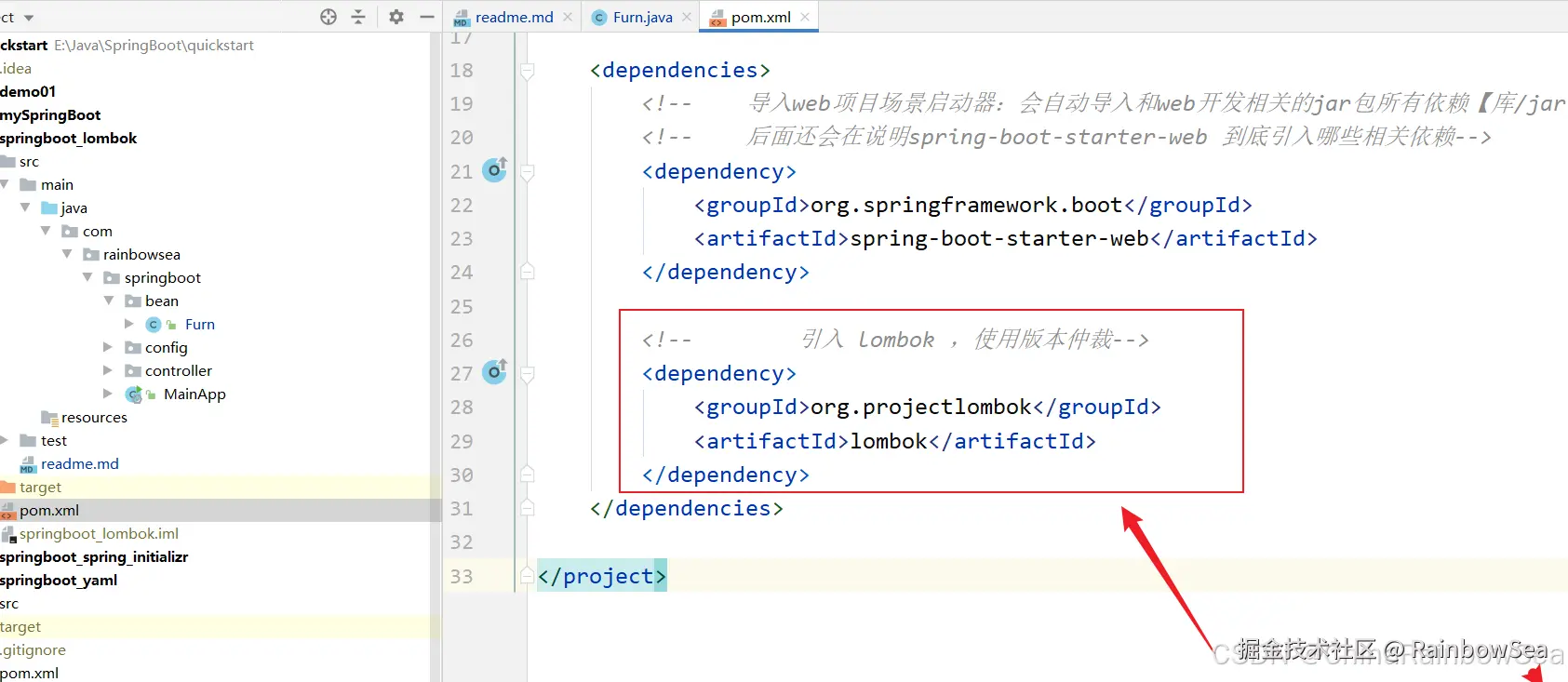This screenshot has height=682, width=1568.
Task: Click the locate/select opened file target icon
Action: click(328, 17)
